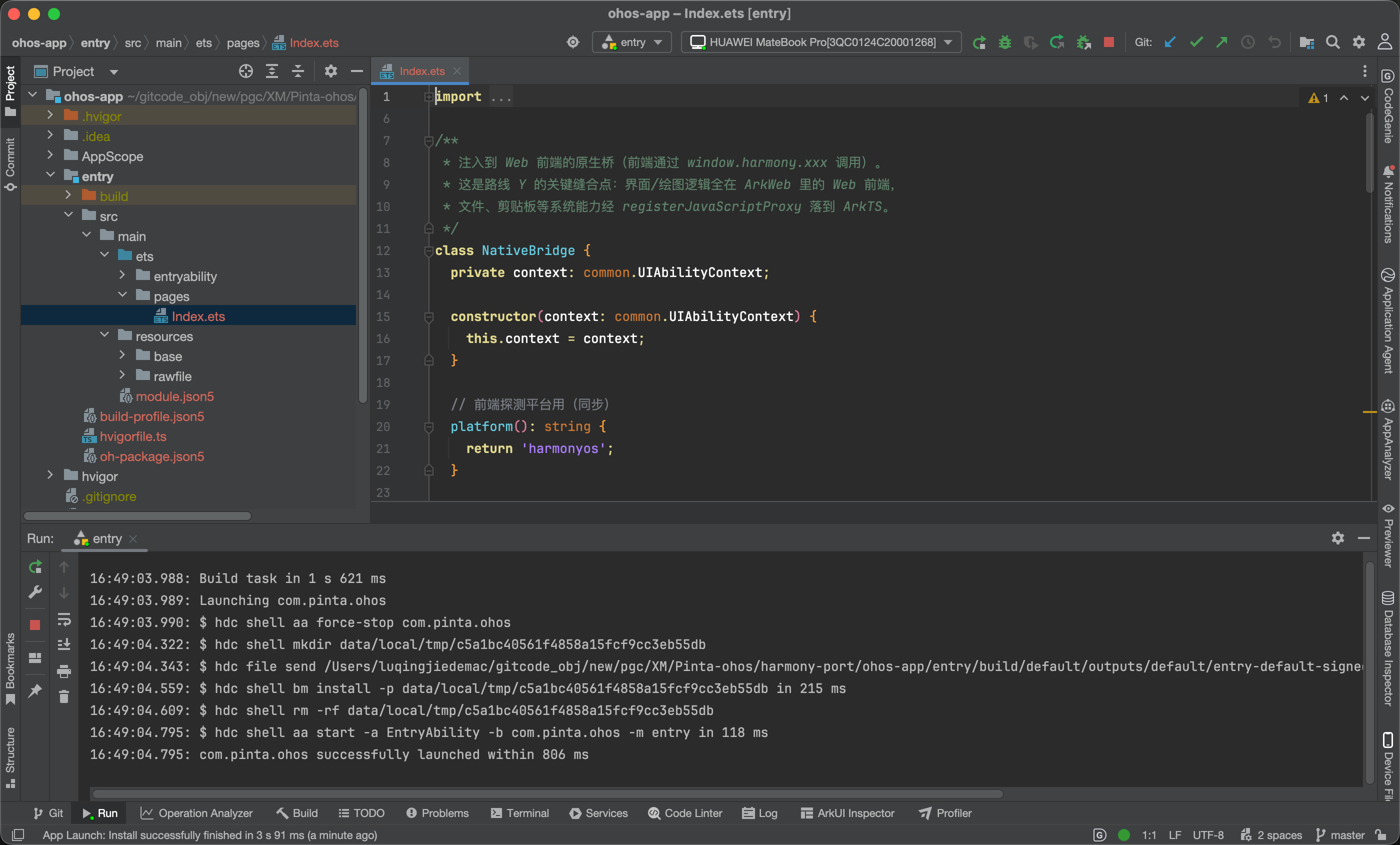Toggle tool window bars icon bottom-left
This screenshot has width=1400, height=845.
18,835
